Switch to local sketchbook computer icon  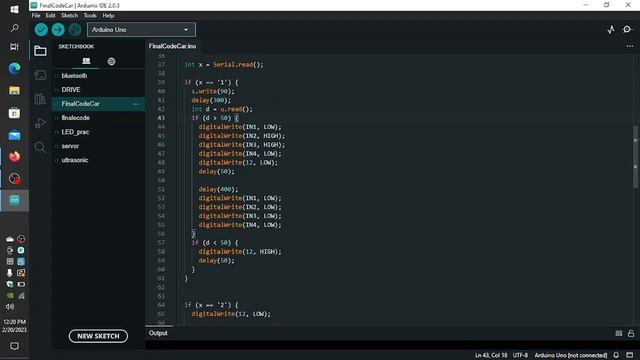[86, 61]
